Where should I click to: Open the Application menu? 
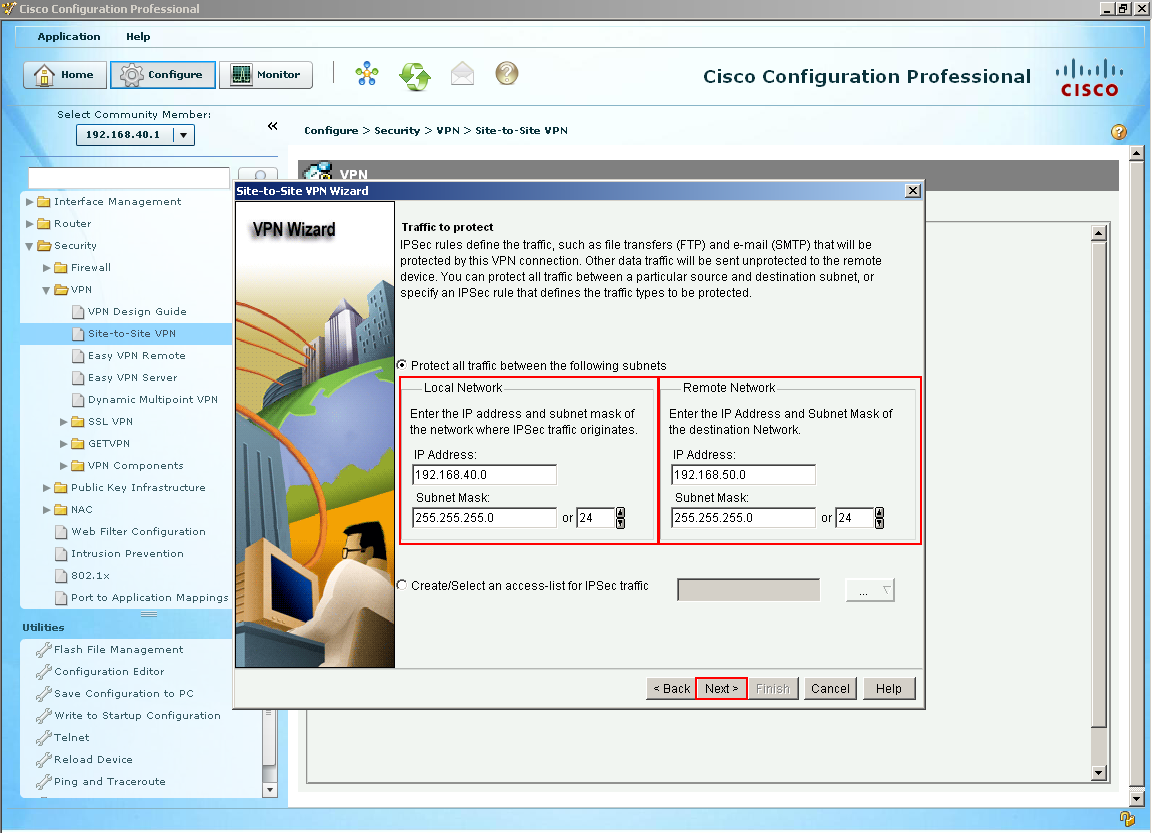69,37
